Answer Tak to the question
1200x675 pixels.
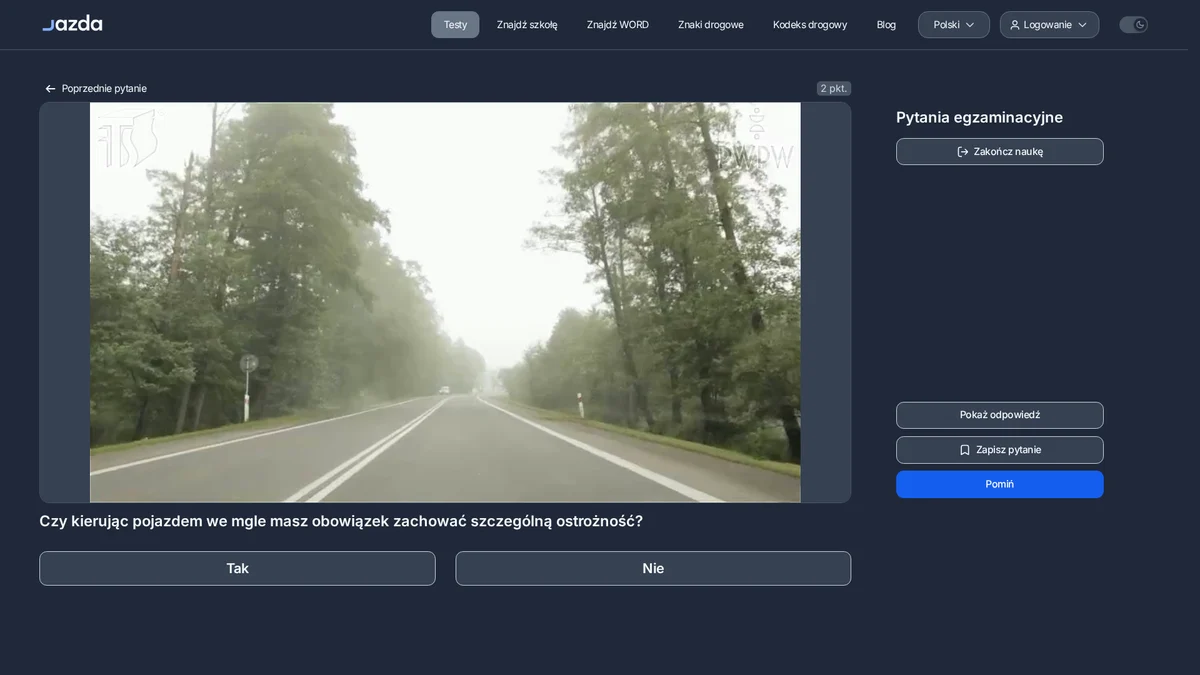point(237,568)
